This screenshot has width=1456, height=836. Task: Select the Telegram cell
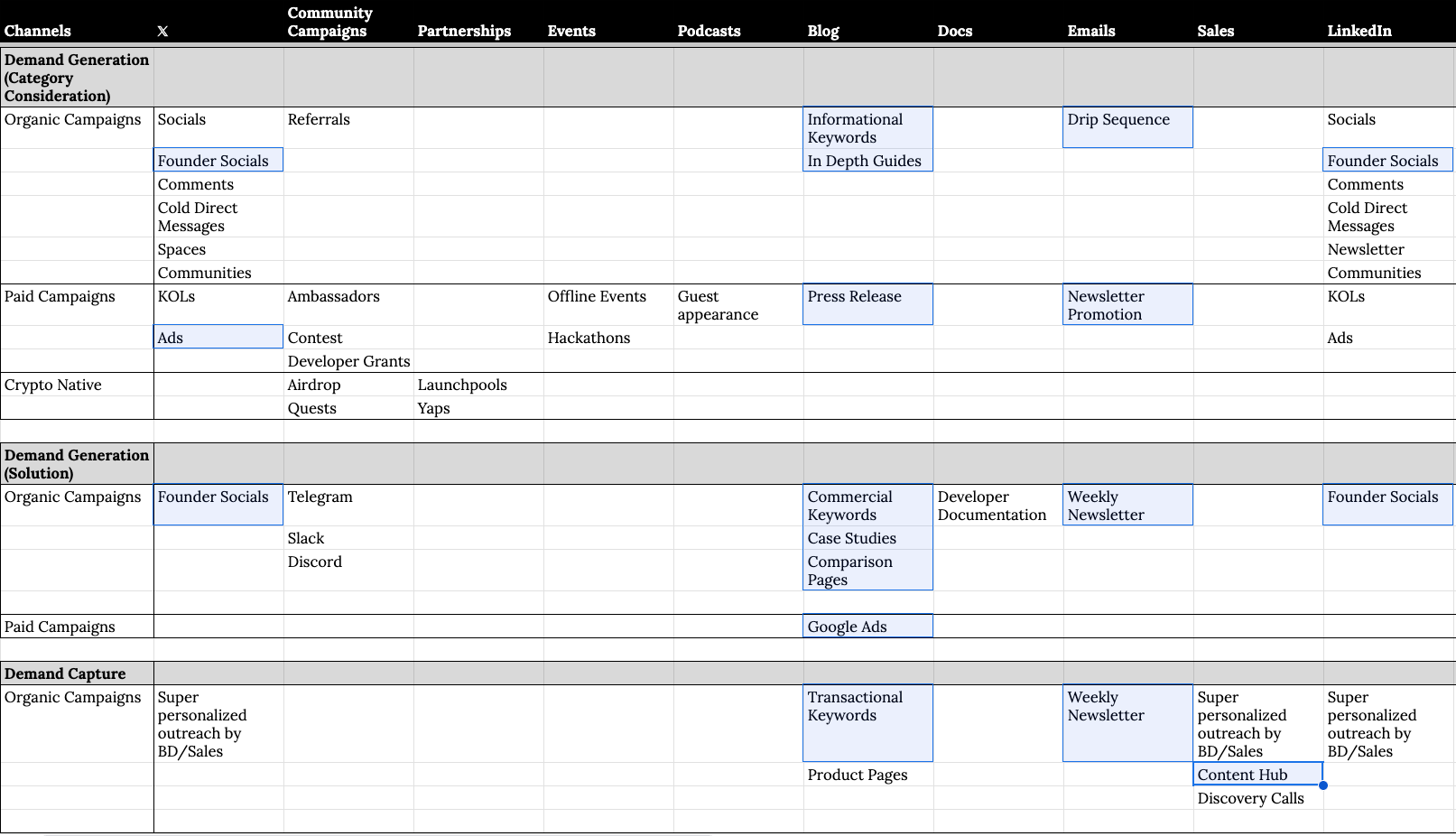tap(348, 506)
